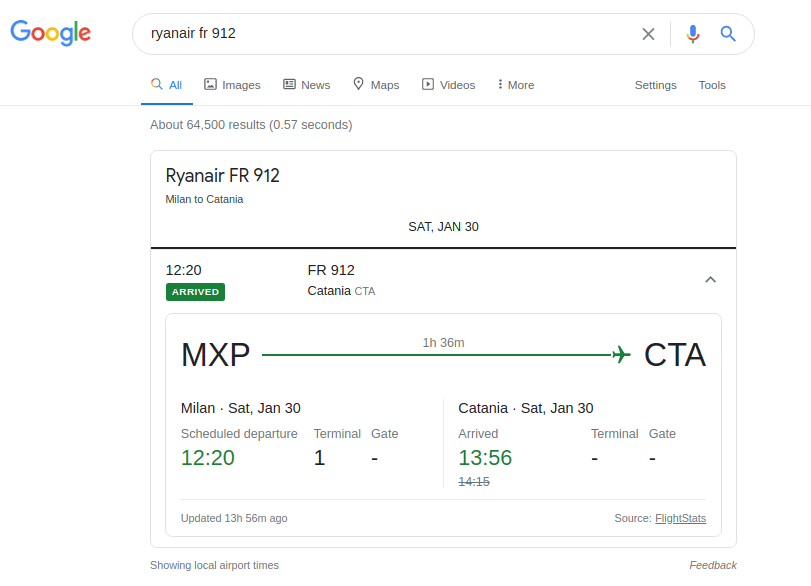Open search Tools
This screenshot has width=811, height=586.
click(x=712, y=85)
